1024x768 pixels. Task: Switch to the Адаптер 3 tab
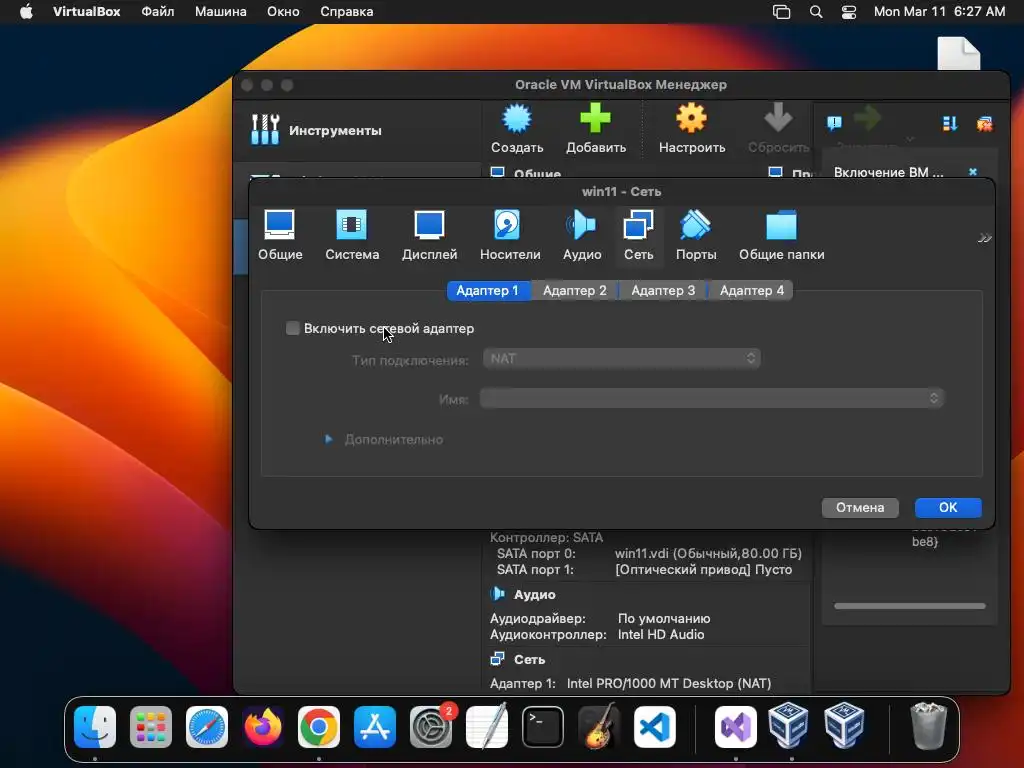pyautogui.click(x=663, y=291)
